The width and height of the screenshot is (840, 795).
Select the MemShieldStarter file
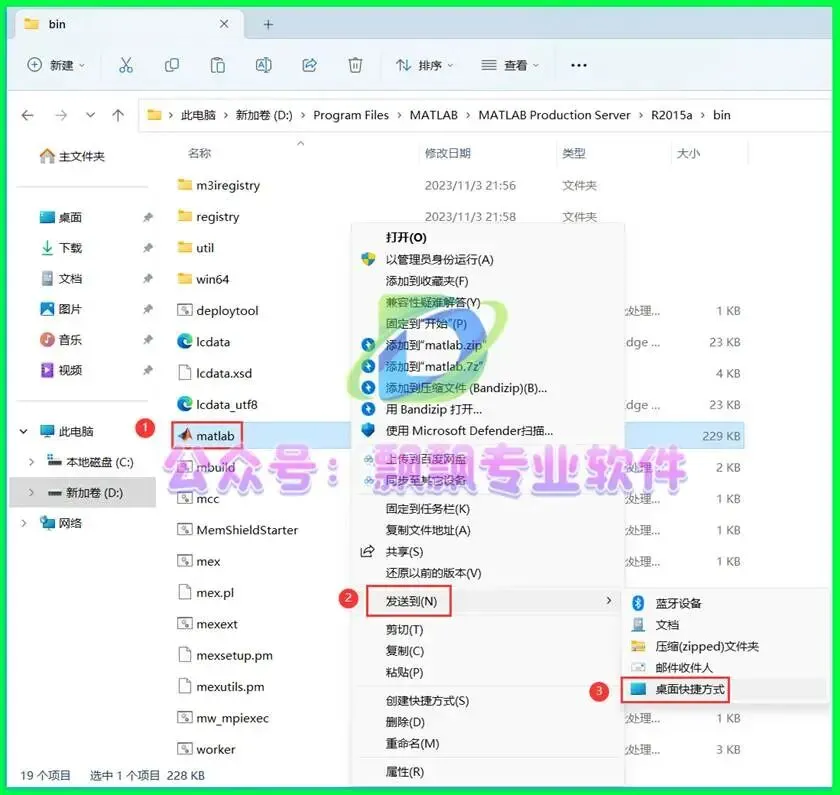click(237, 530)
